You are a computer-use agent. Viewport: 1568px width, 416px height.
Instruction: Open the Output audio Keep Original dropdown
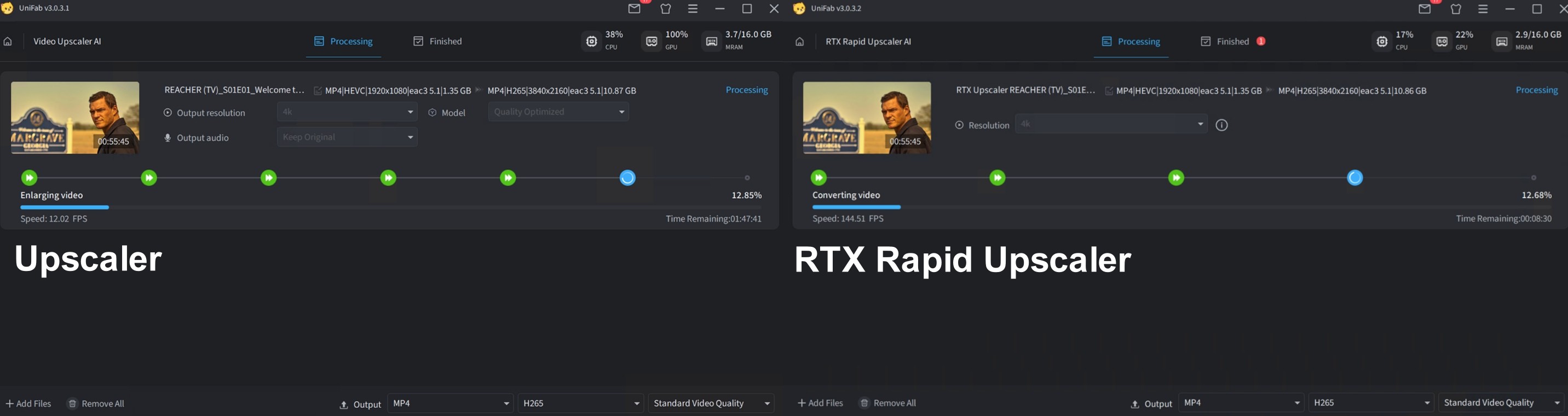coord(347,137)
